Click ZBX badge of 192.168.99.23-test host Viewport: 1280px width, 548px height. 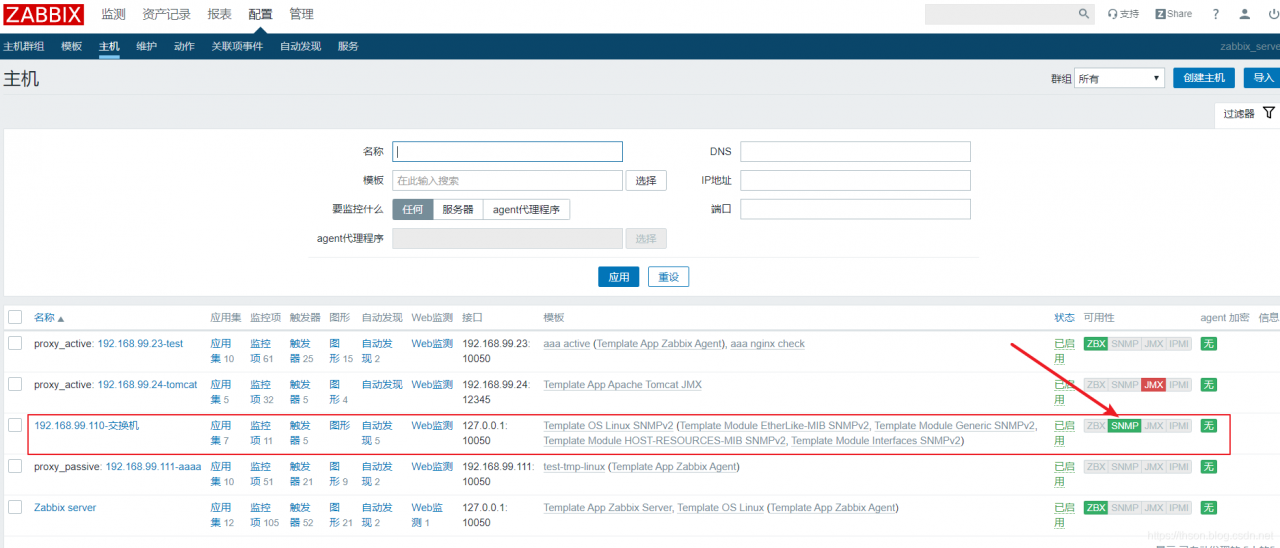pos(1096,344)
